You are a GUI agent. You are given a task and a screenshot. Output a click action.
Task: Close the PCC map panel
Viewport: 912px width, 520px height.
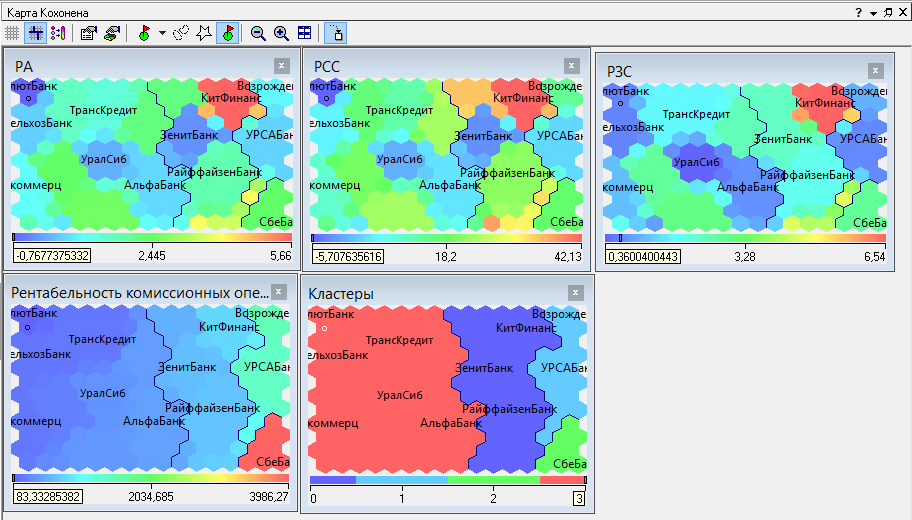tap(571, 66)
